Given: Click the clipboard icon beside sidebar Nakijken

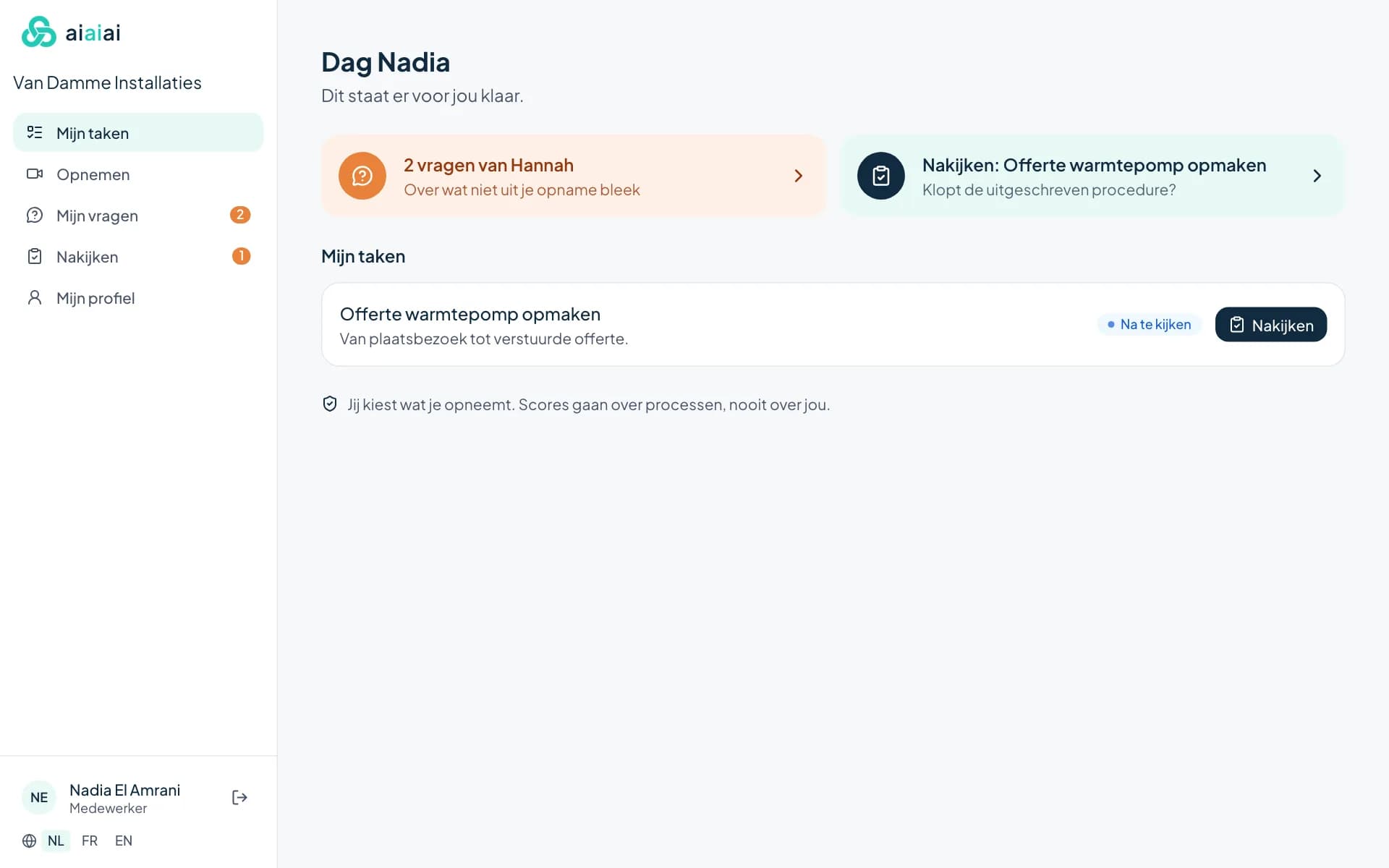Looking at the screenshot, I should click(35, 256).
